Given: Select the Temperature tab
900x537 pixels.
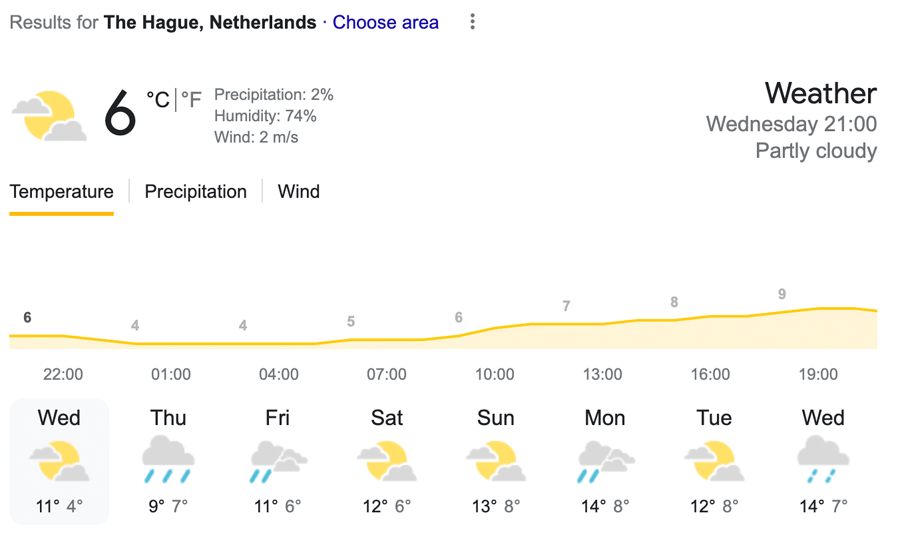Looking at the screenshot, I should coord(61,192).
